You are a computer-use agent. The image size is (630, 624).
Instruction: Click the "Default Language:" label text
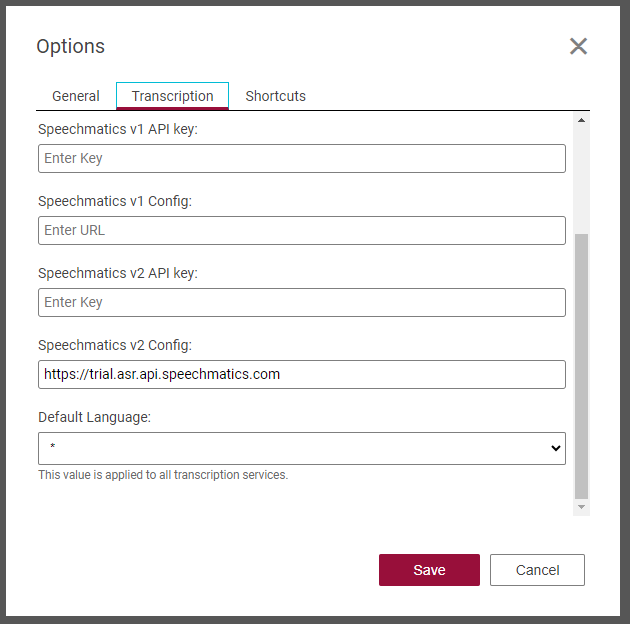pos(95,417)
